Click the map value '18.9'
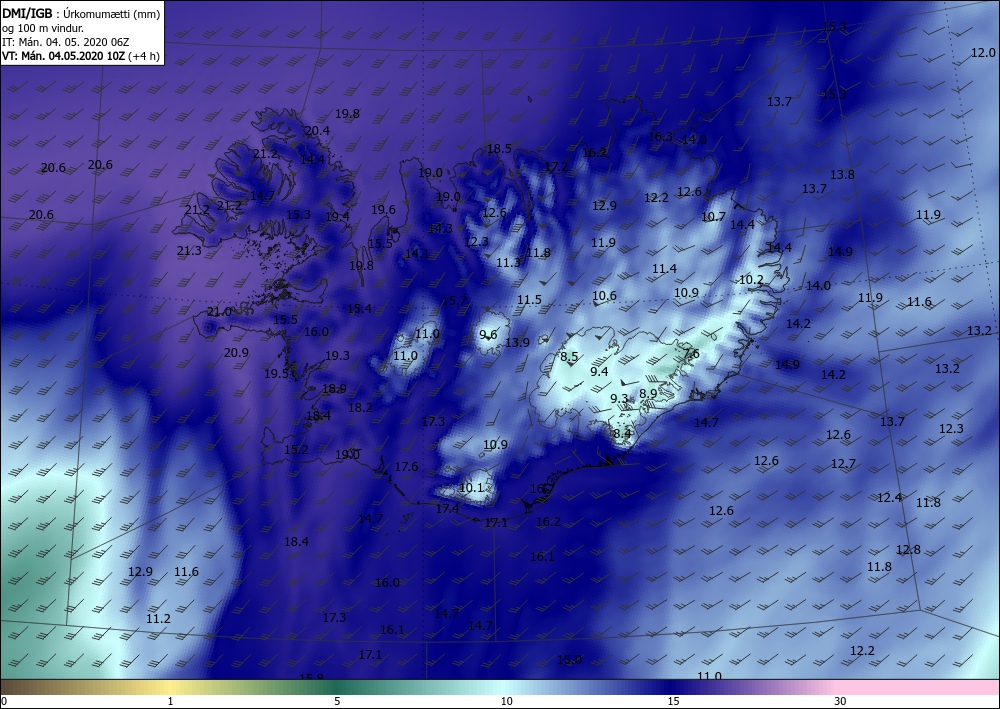 [334, 389]
